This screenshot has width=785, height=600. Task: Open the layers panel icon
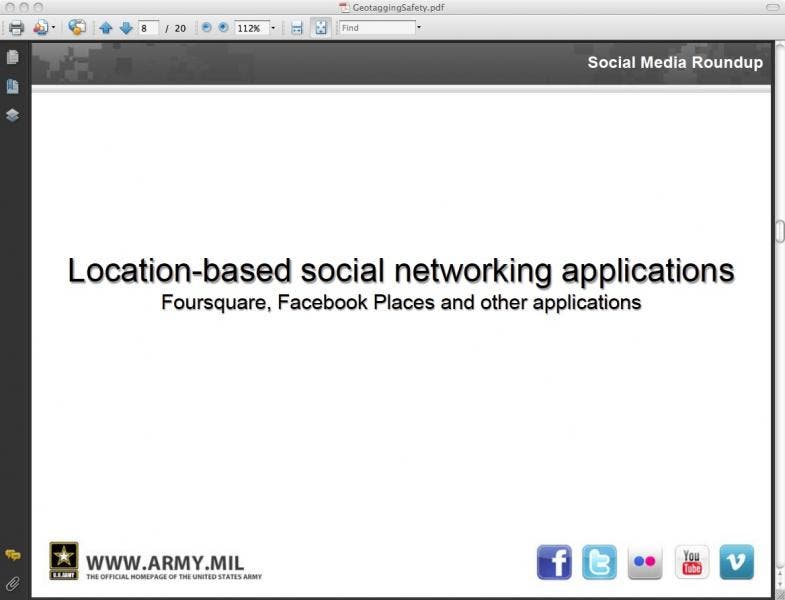pos(13,115)
